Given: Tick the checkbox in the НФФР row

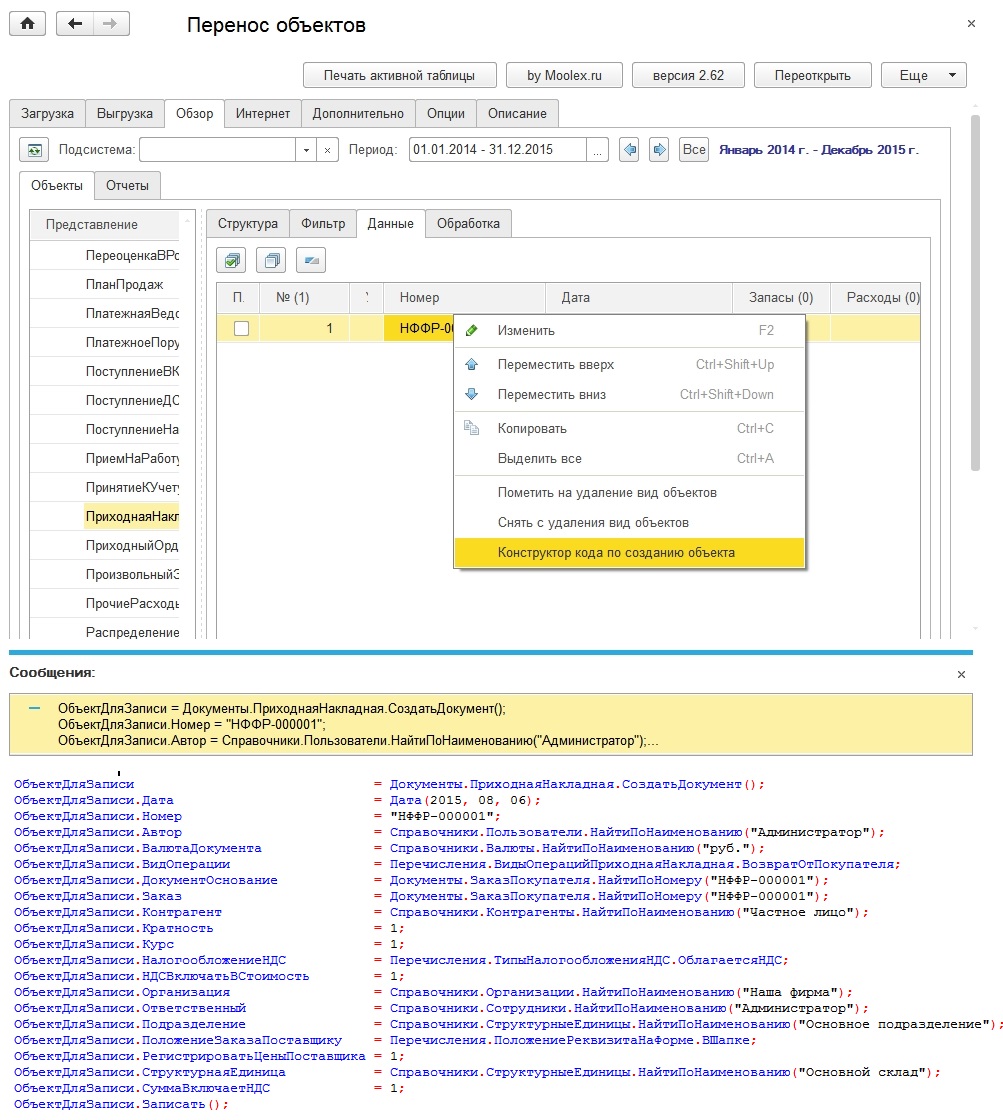Looking at the screenshot, I should [x=241, y=329].
